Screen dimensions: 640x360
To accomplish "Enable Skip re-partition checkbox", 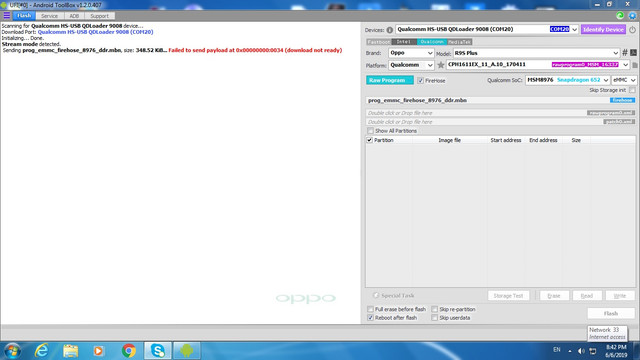I will [x=435, y=309].
